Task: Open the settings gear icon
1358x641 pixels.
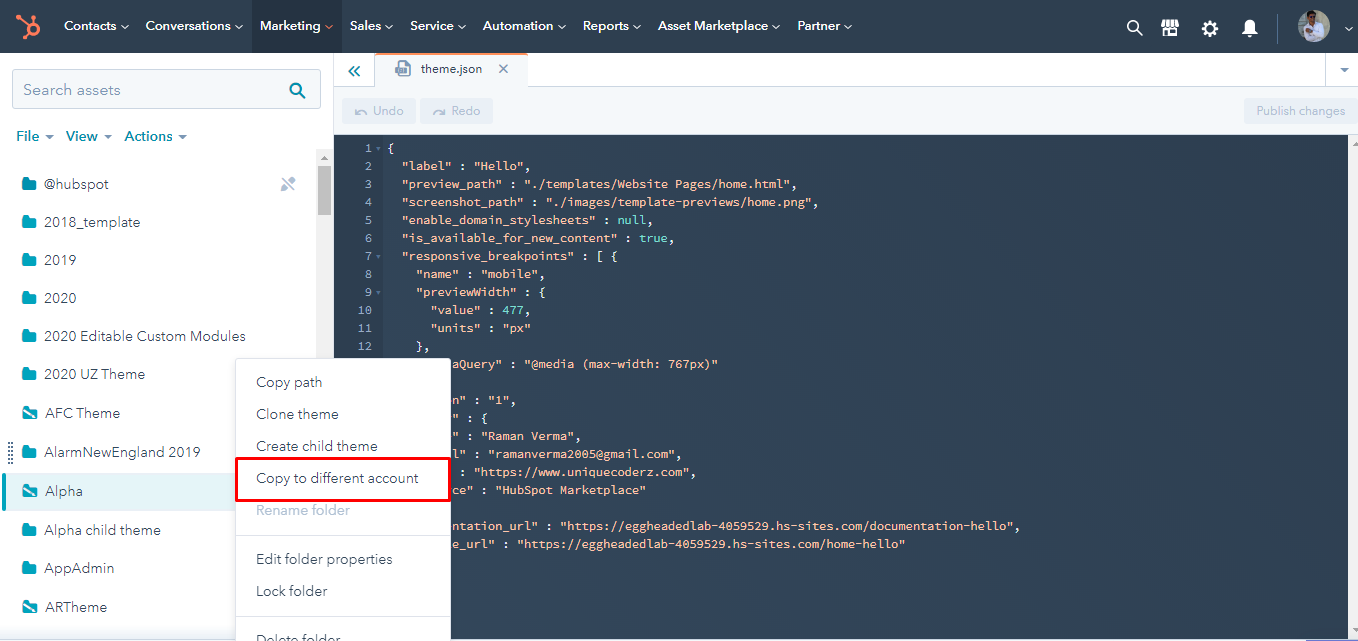Action: click(x=1210, y=28)
